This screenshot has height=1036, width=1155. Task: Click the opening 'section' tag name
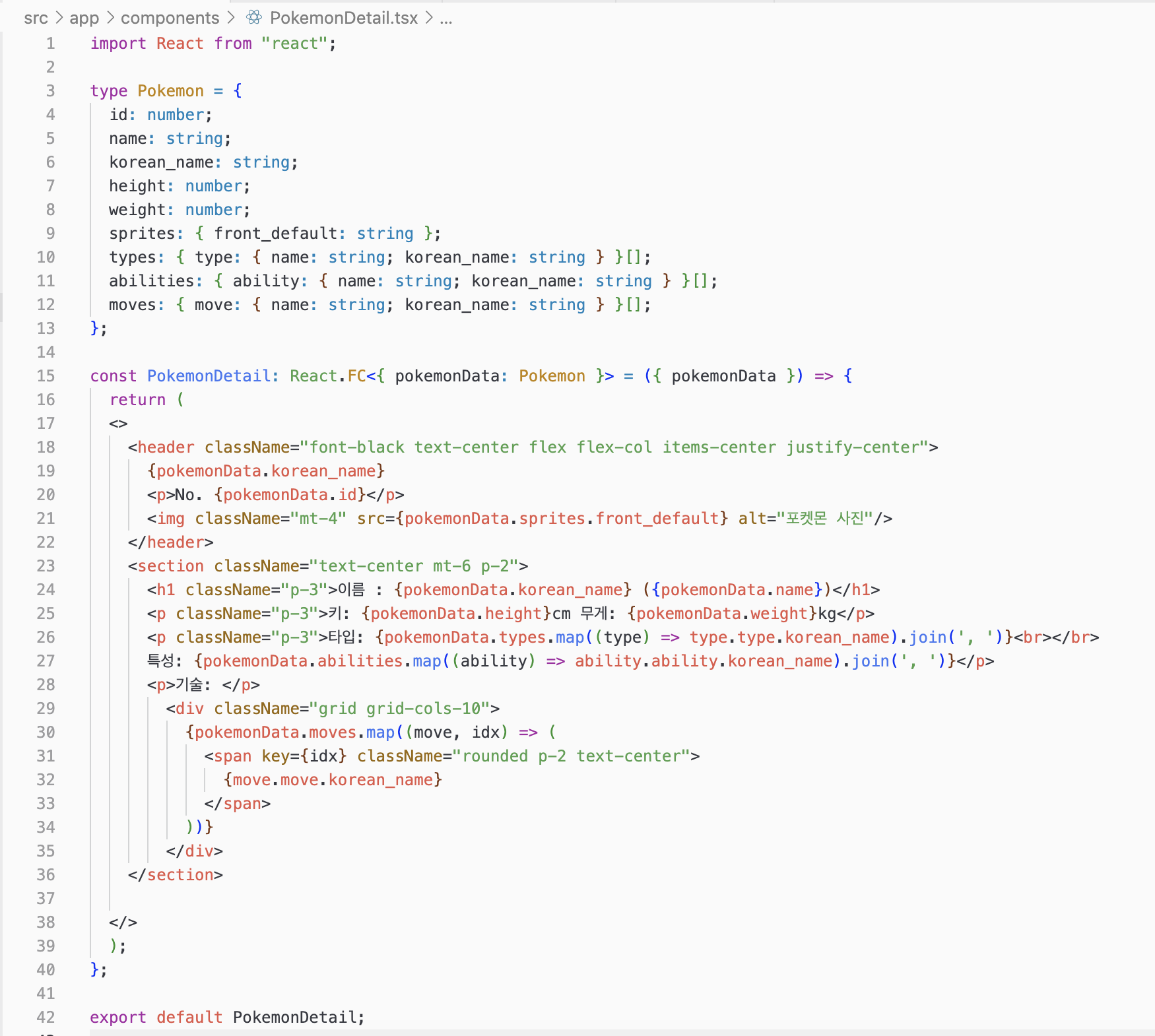click(x=170, y=566)
